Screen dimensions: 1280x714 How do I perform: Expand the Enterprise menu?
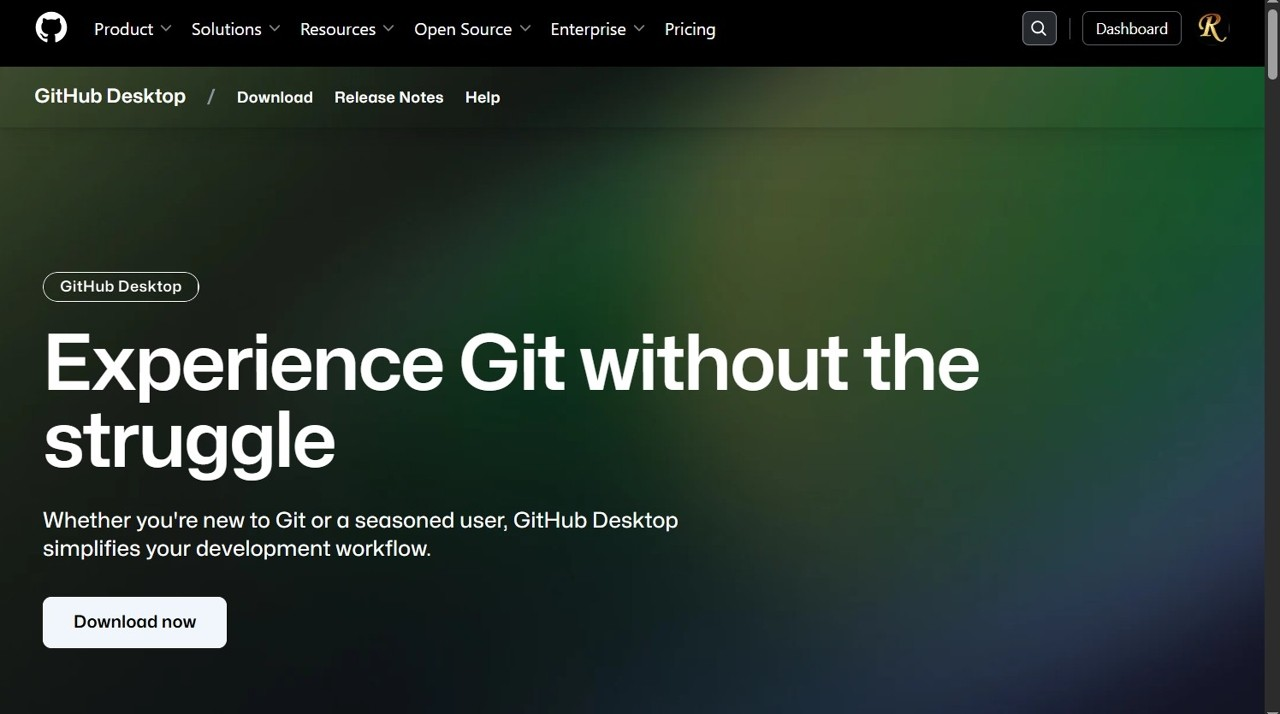pyautogui.click(x=598, y=29)
